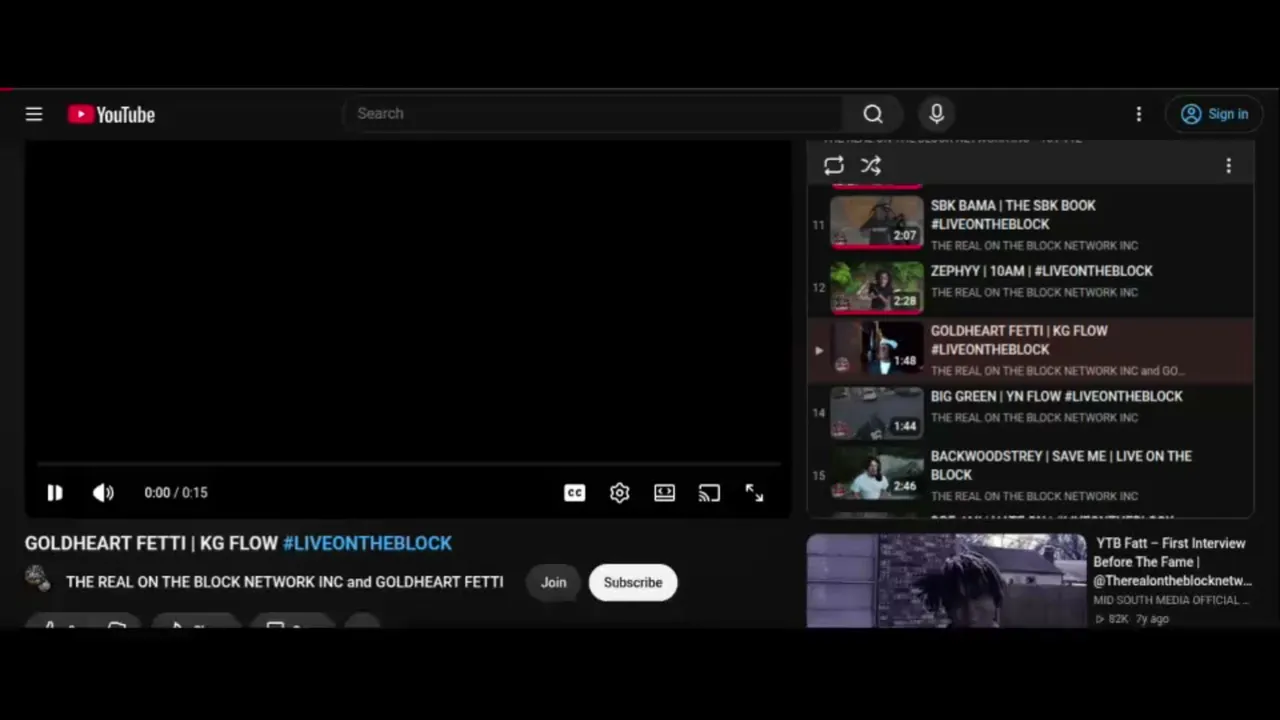Open the player settings gear
The image size is (1280, 720).
619,492
